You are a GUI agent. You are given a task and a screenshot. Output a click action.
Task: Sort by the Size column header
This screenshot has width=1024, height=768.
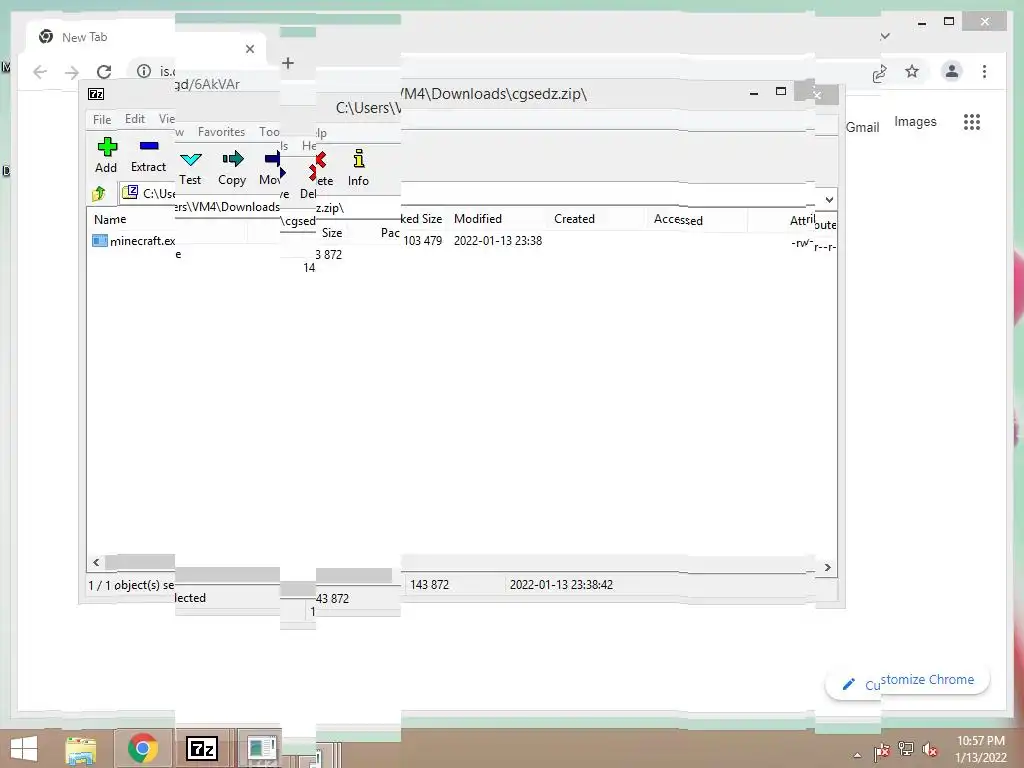(331, 232)
